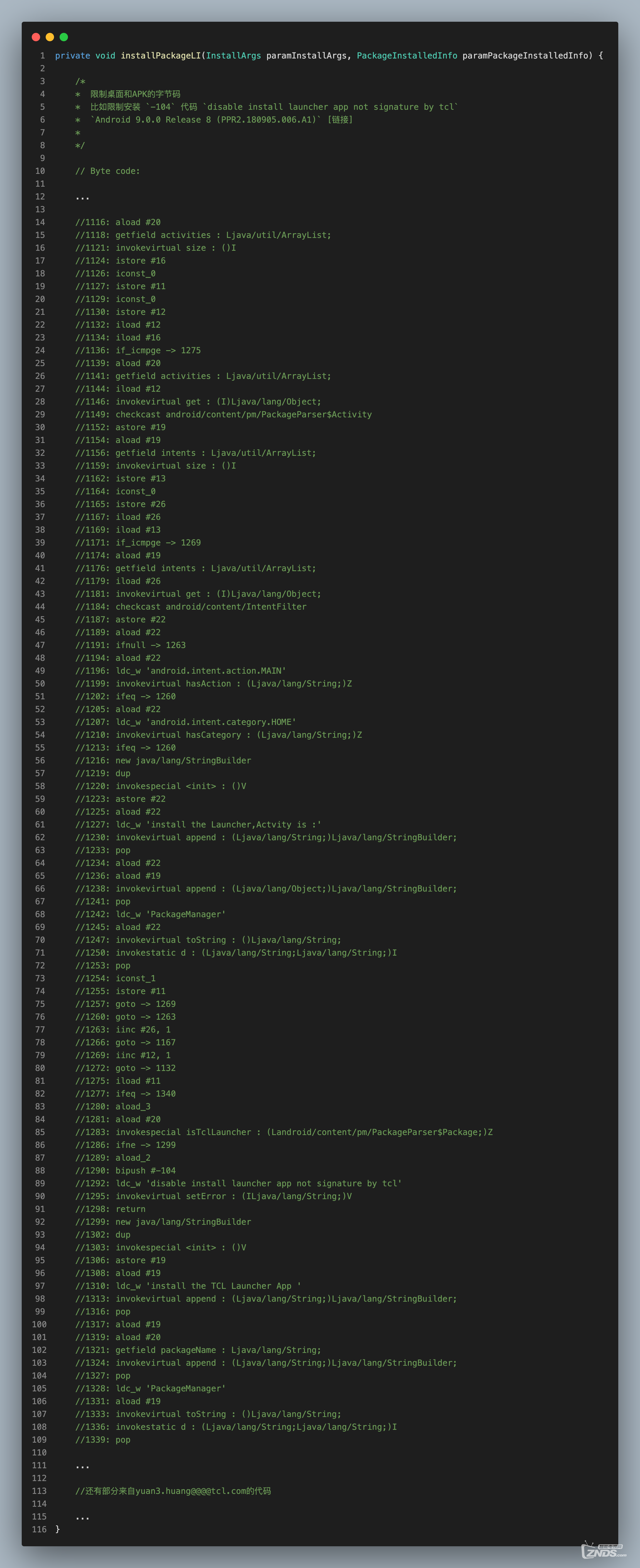Click '//1156: getfield intents' line
Viewport: 640px width, 1568px height.
click(196, 453)
